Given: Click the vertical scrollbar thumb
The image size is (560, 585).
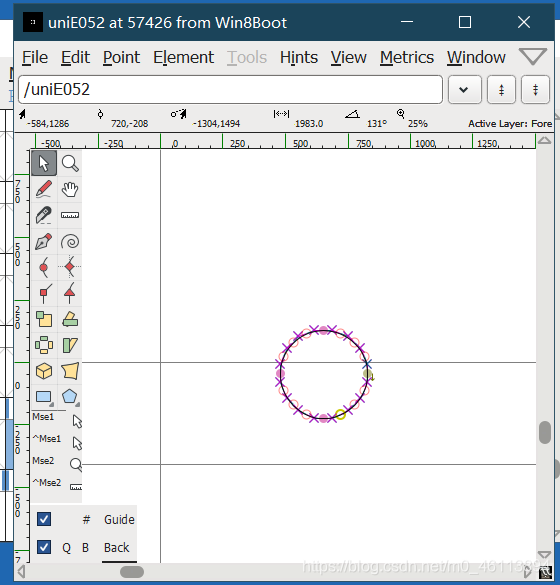Looking at the screenshot, I should click(x=545, y=432).
